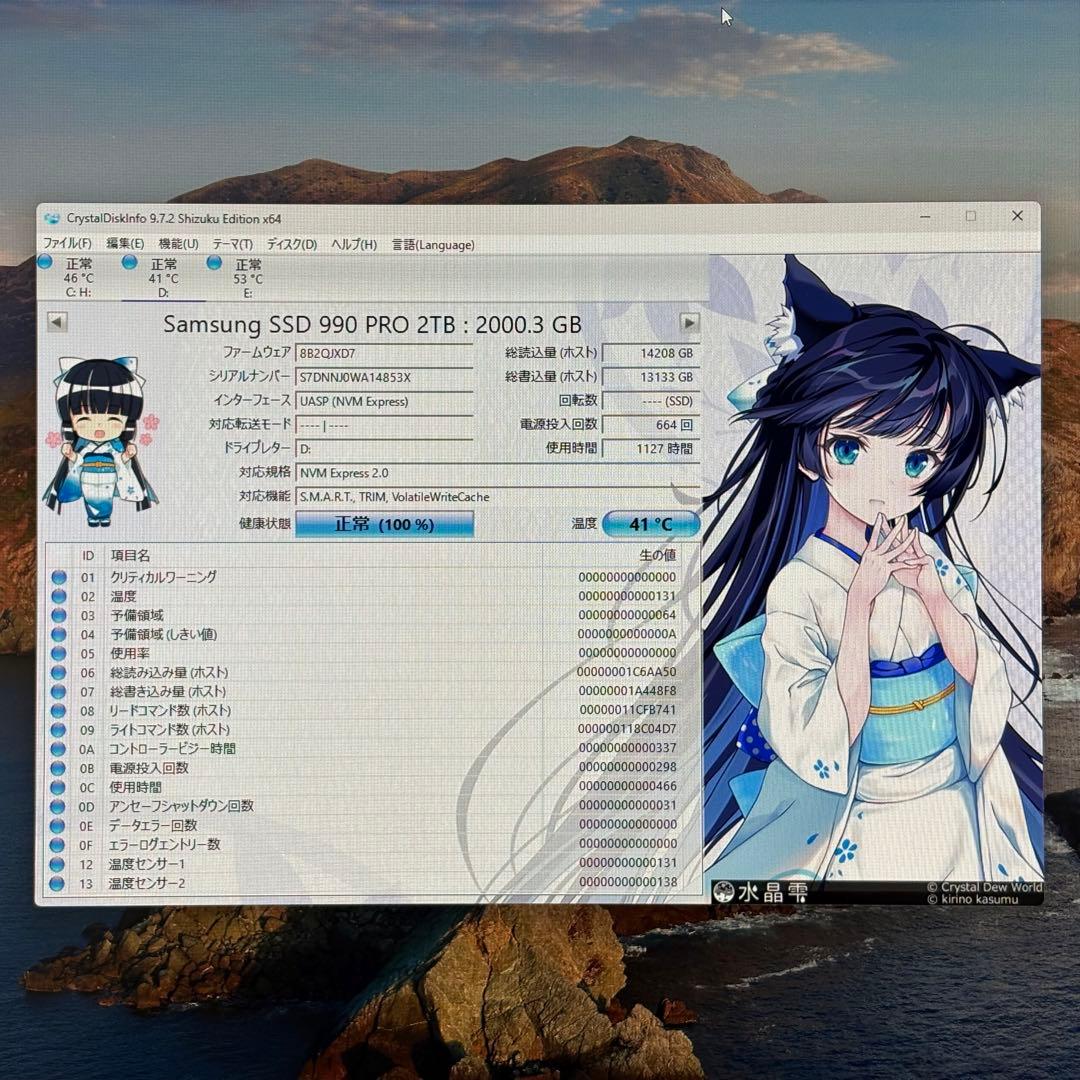Select raw value 00000000000138

(x=628, y=882)
